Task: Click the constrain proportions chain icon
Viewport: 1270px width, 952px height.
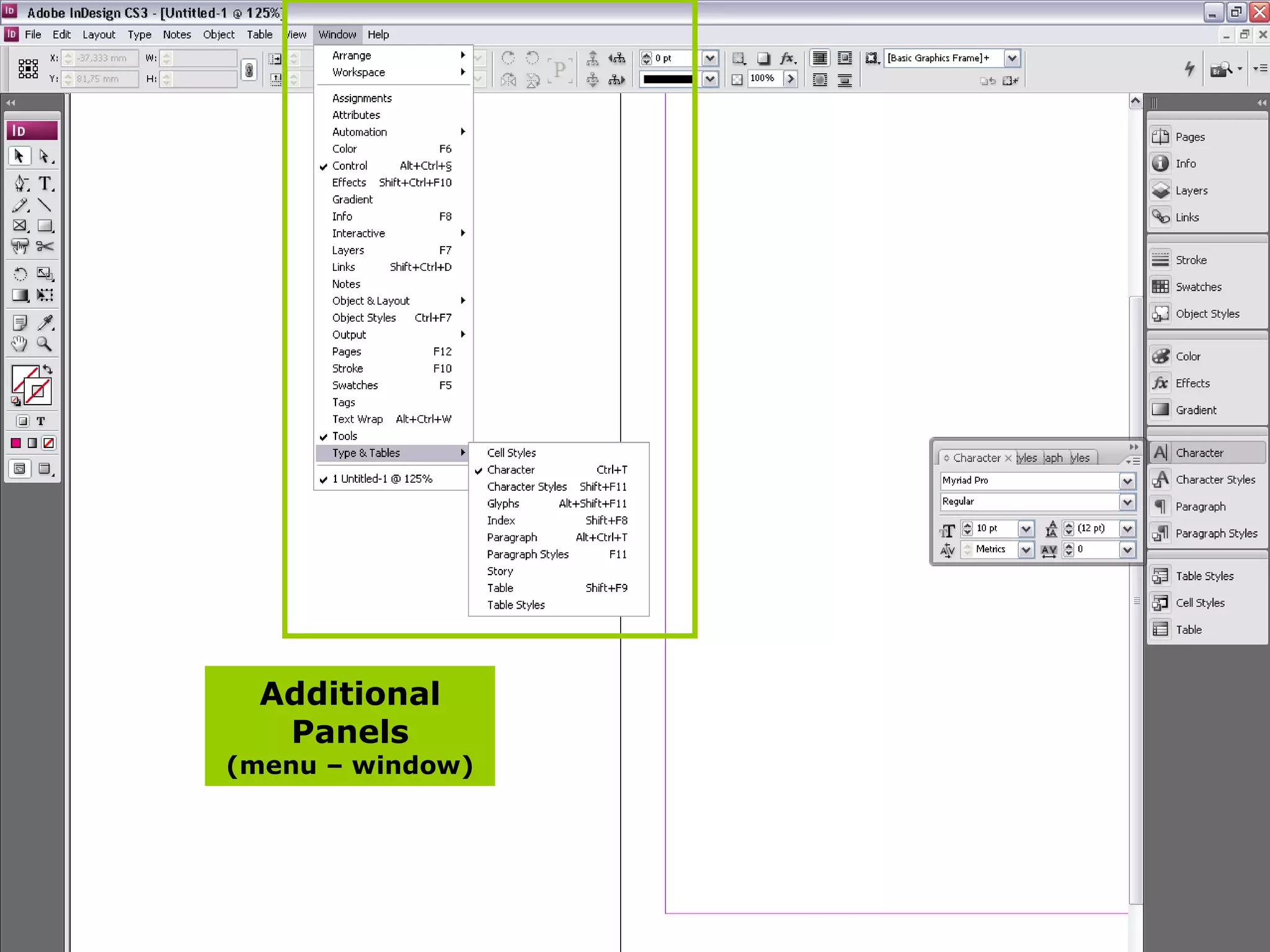Action: point(249,69)
